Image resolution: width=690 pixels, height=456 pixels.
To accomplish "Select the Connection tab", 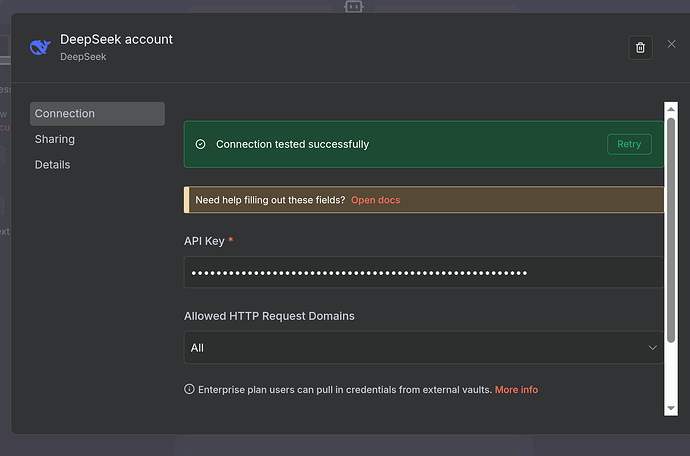I will coord(97,114).
